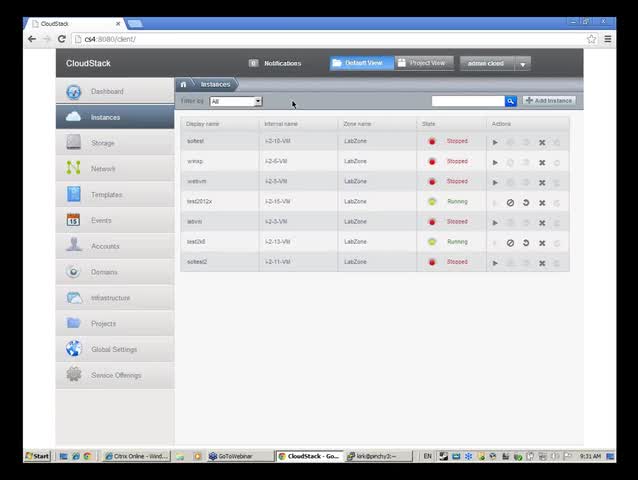Open the Filter by dropdown set to All
The width and height of the screenshot is (638, 480).
pyautogui.click(x=236, y=101)
